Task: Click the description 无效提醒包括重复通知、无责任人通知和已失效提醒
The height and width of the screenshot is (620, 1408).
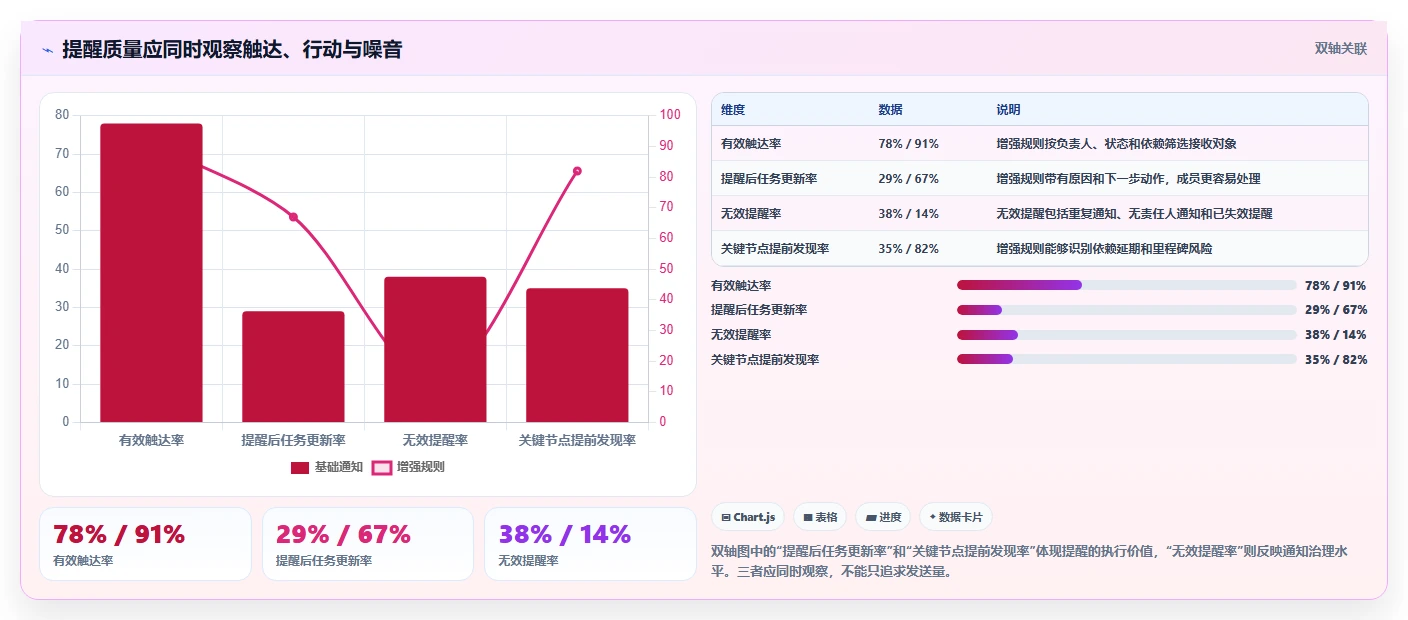Action: 1134,214
